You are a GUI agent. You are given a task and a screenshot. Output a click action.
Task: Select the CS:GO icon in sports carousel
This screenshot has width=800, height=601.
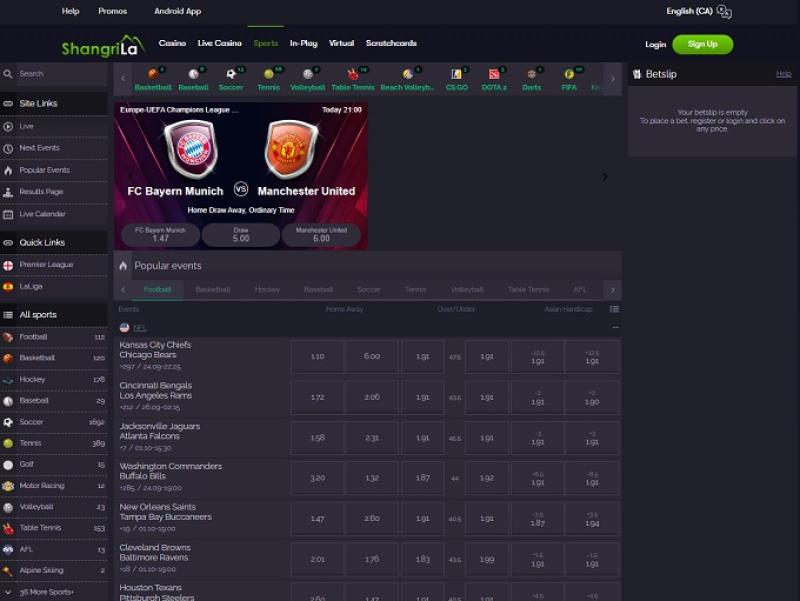coord(456,79)
